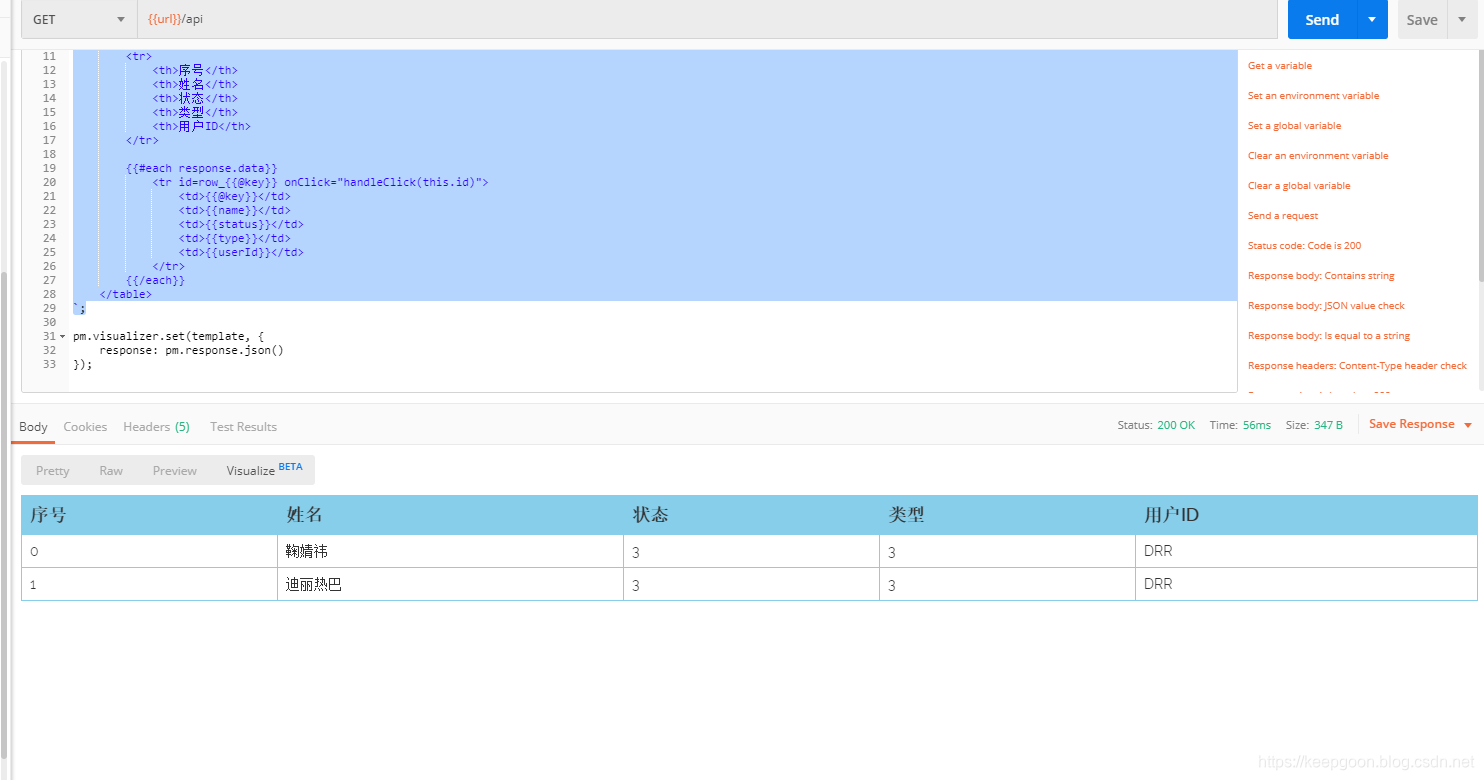Image resolution: width=1484 pixels, height=780 pixels.
Task: Click line number 33 in the gutter
Action: pyautogui.click(x=49, y=365)
